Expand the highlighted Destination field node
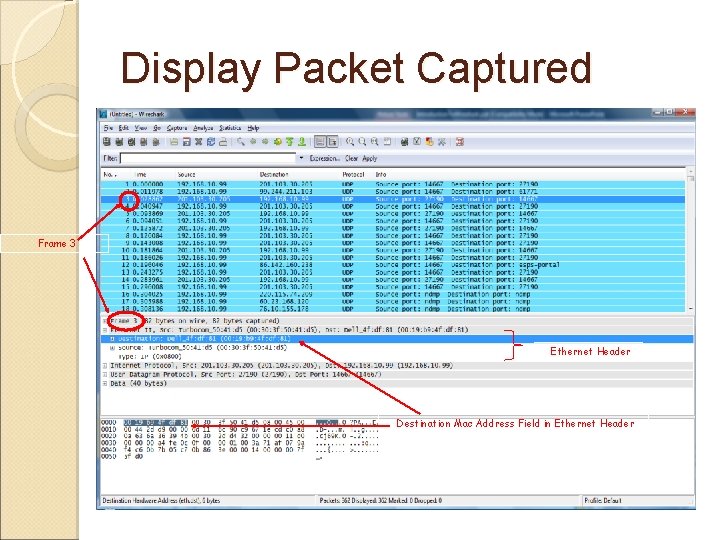 click(x=112, y=339)
